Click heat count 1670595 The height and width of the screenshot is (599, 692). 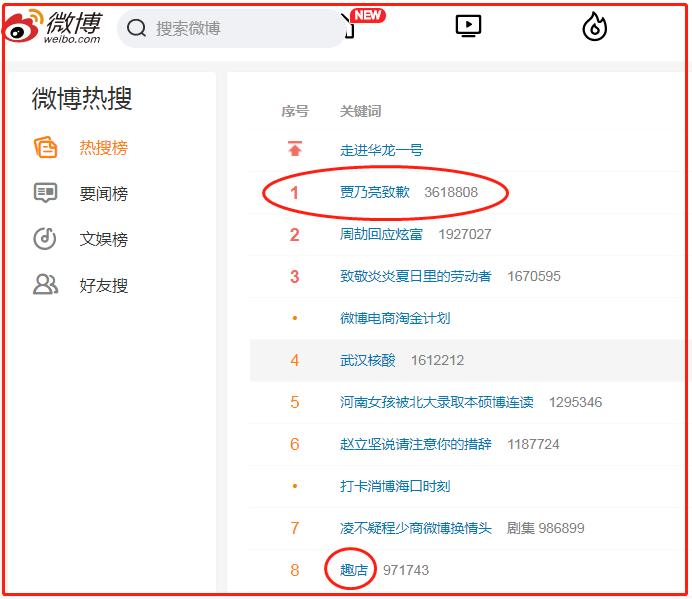click(x=534, y=276)
